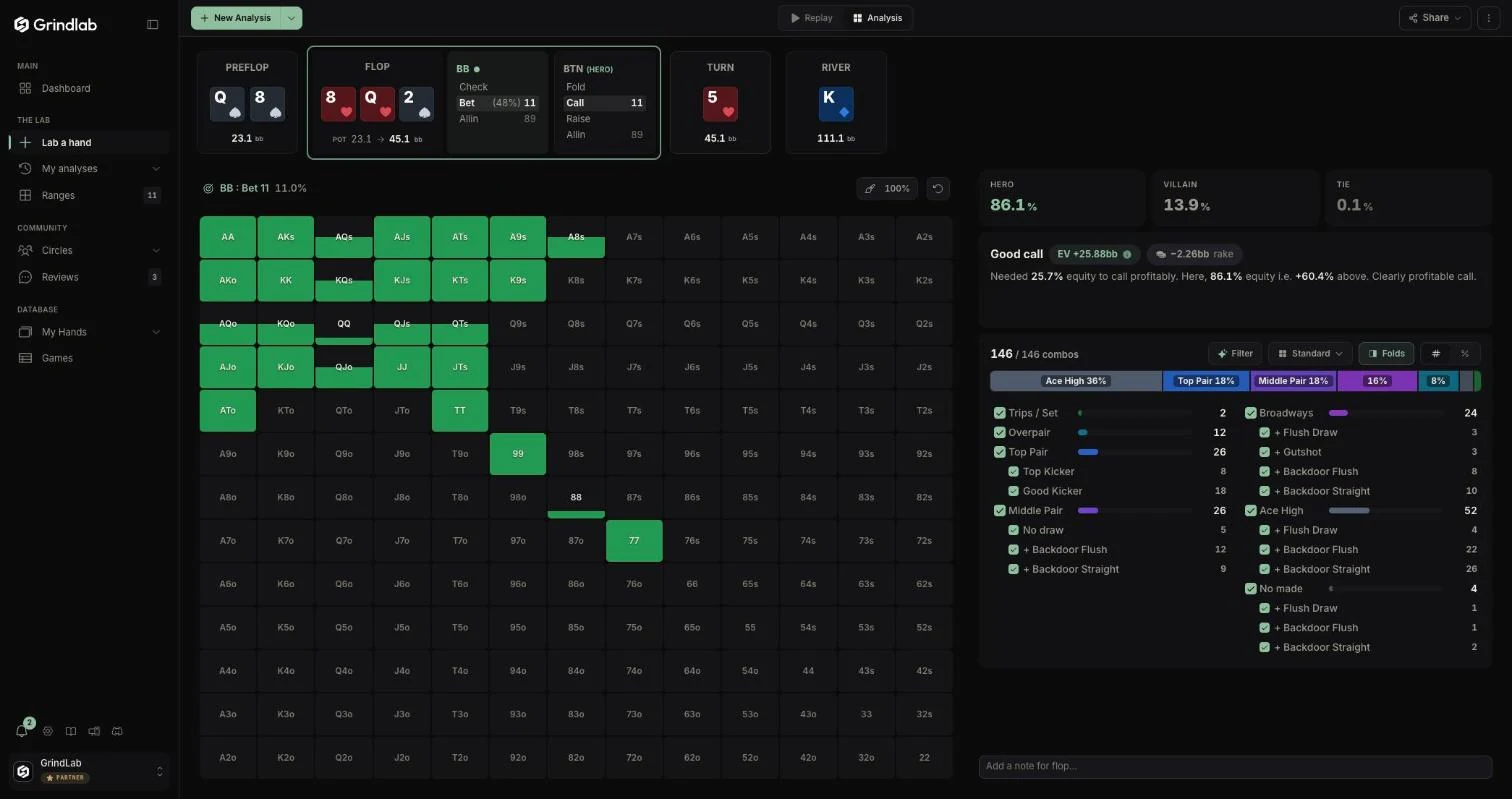Collapse the sidebar with the panel icon

tap(153, 24)
